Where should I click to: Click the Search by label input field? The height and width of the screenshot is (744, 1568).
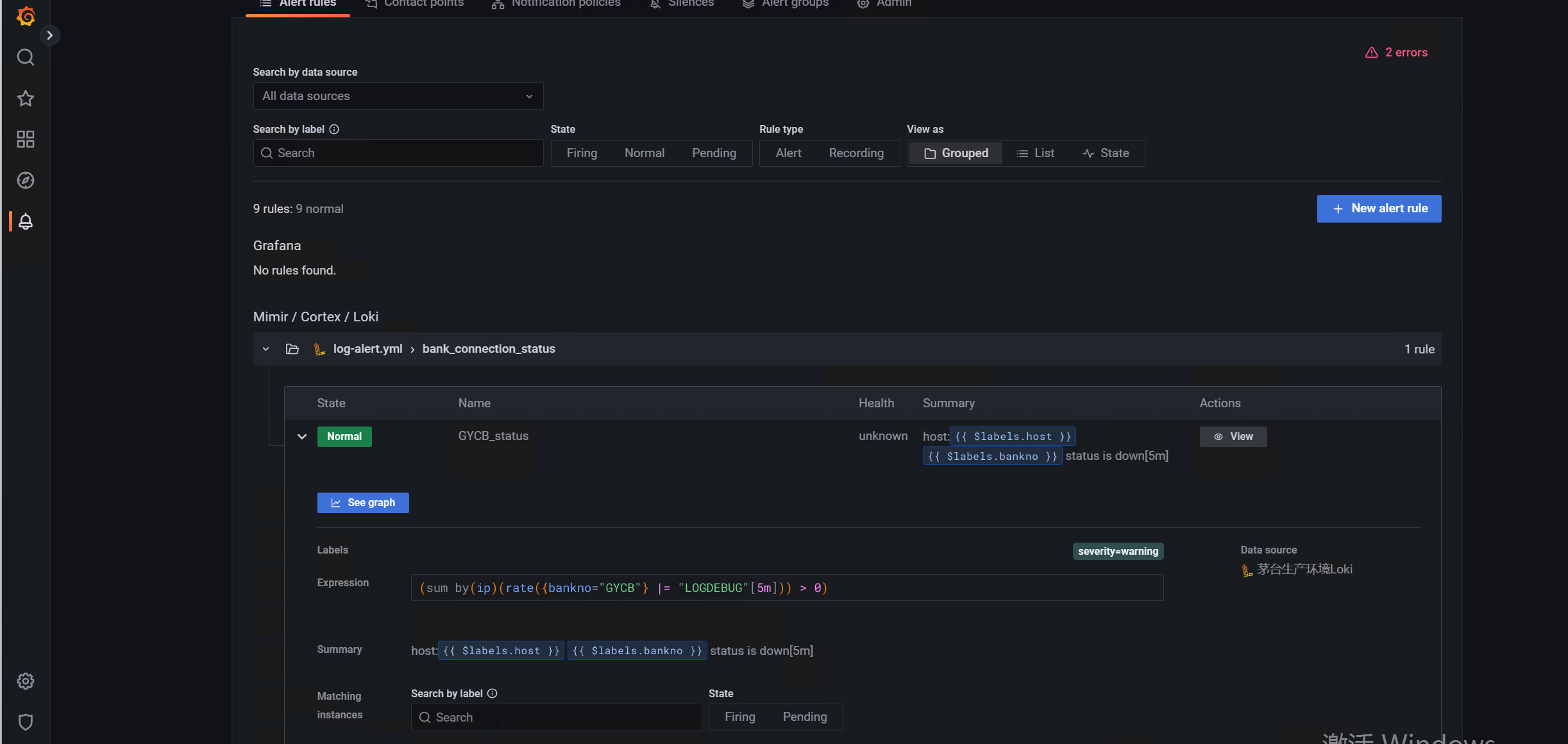[x=398, y=153]
